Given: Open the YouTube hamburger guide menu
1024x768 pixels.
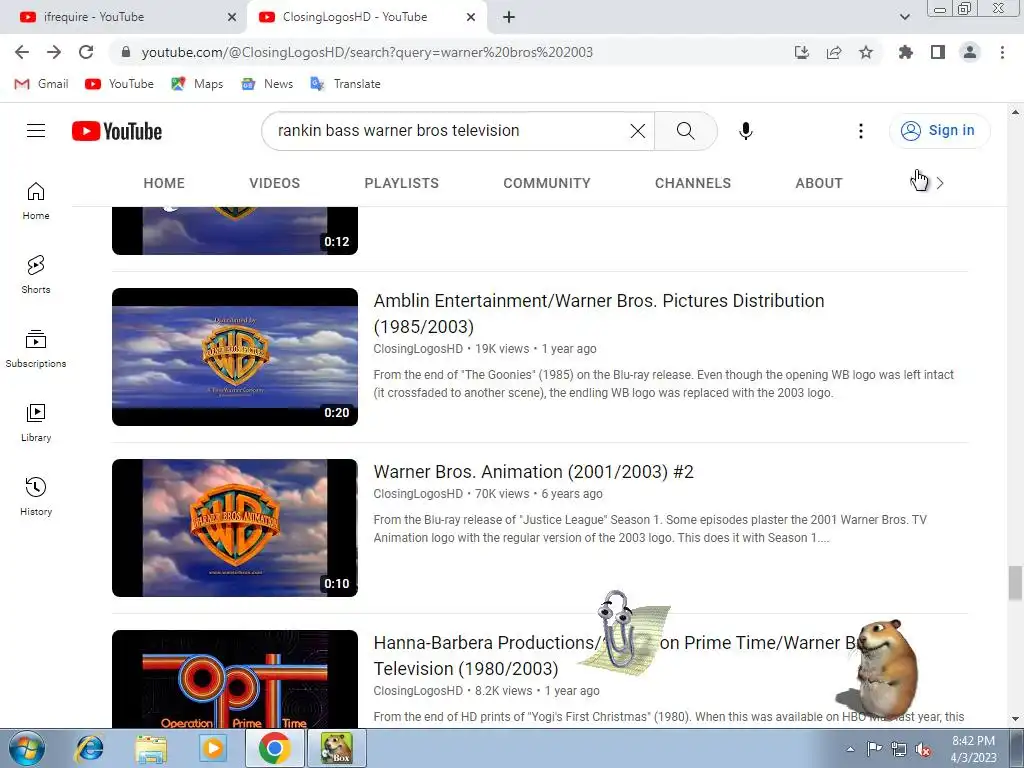Looking at the screenshot, I should (x=36, y=131).
